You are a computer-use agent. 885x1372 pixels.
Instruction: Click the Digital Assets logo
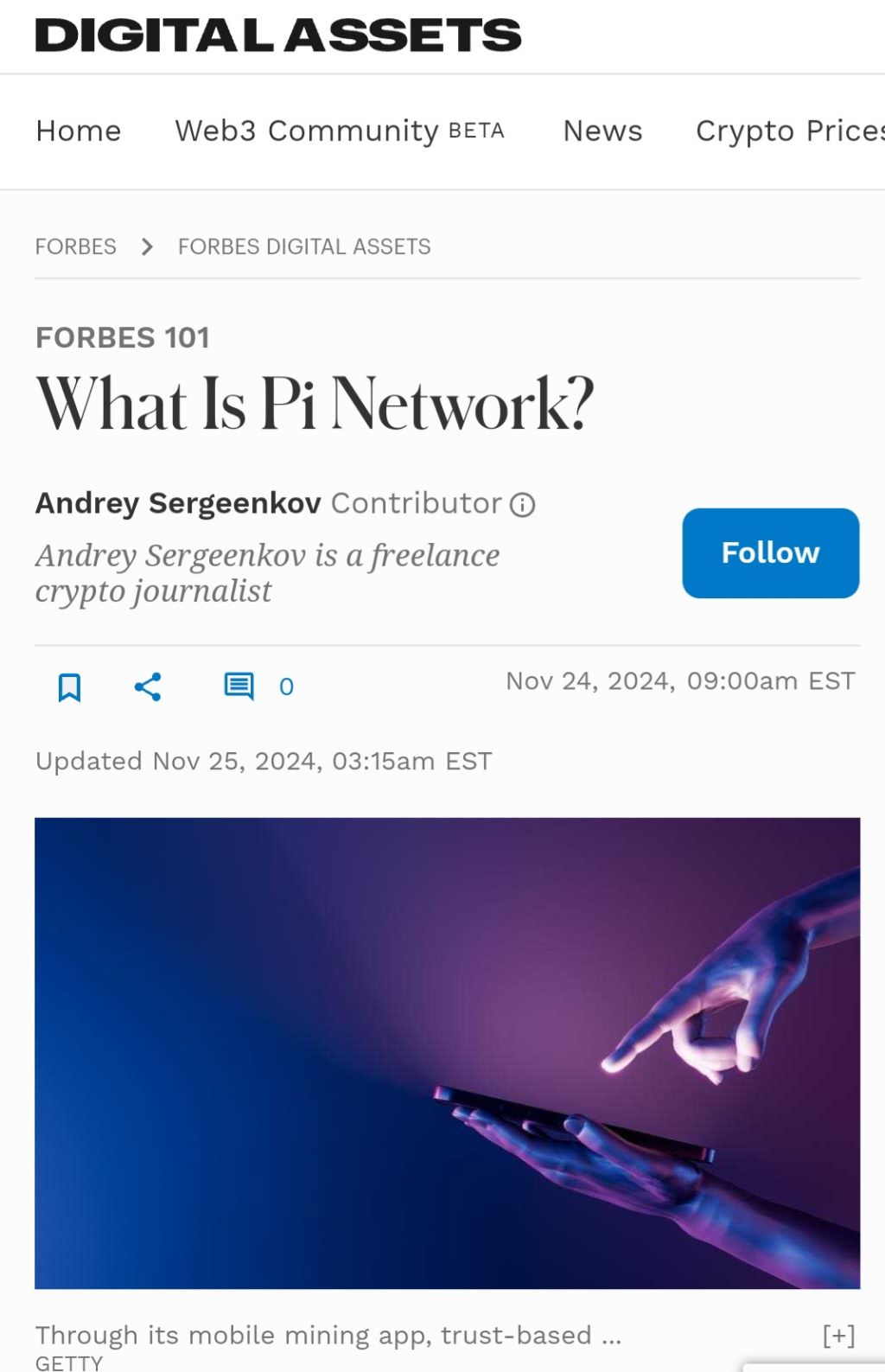click(x=278, y=35)
